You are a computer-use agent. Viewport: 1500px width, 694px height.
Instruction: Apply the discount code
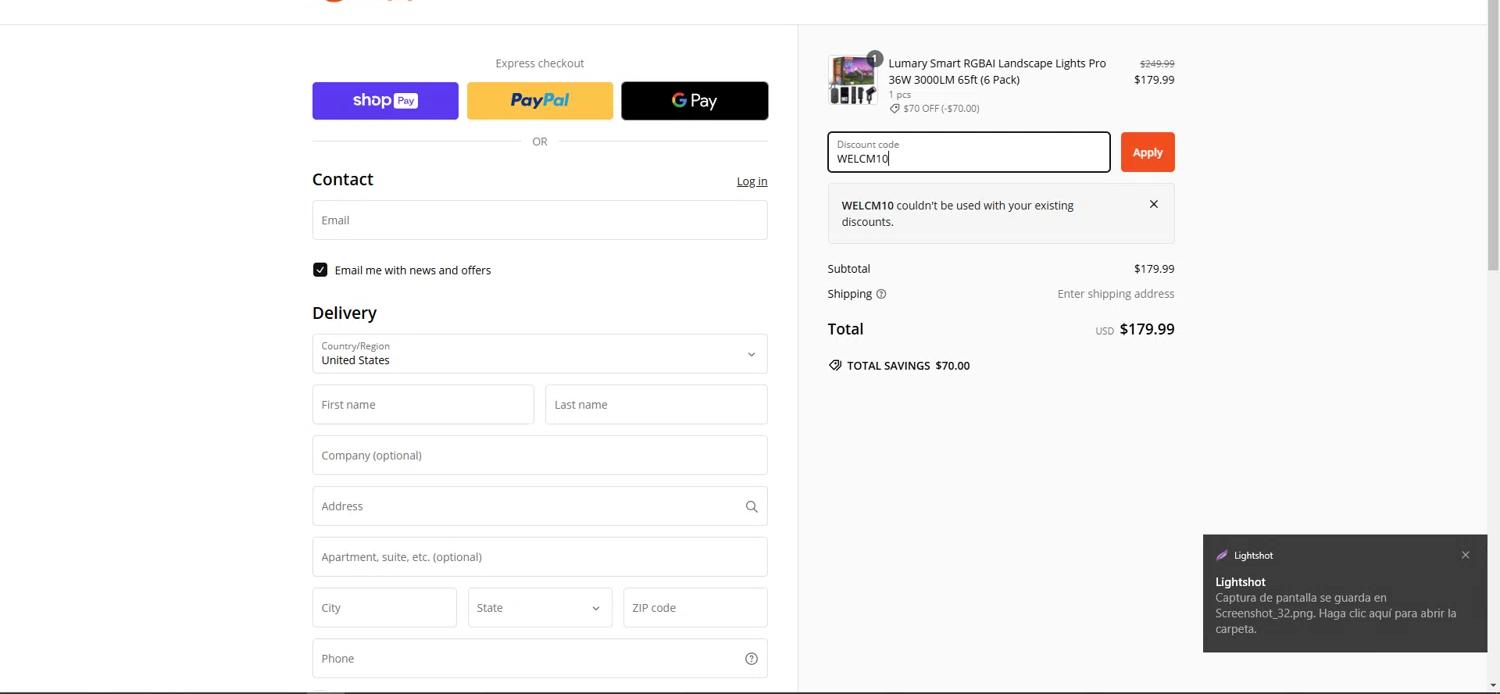1147,152
